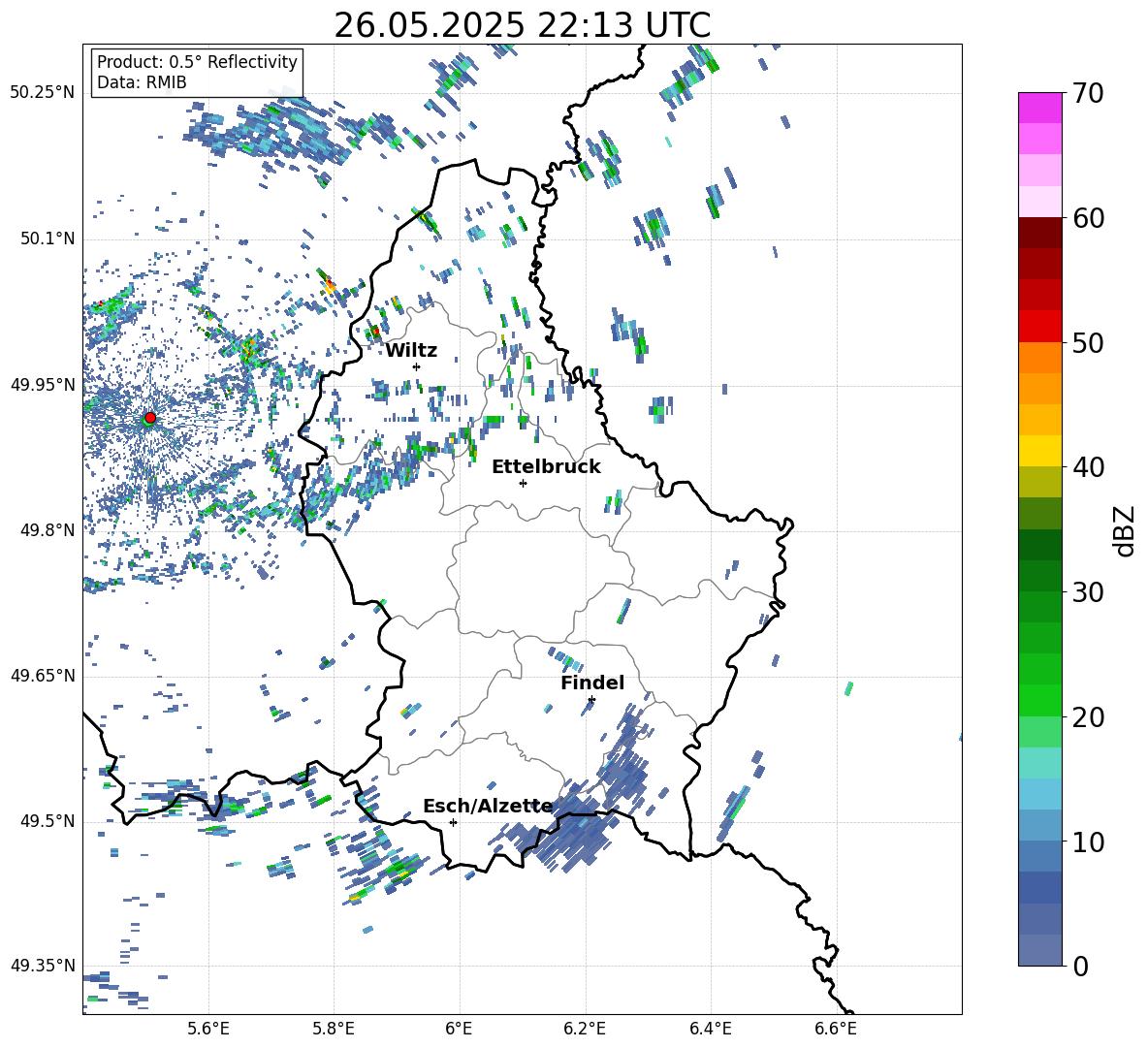This screenshot has height=1048, width=1148.
Task: Click the 50.1°N latitude label
Action: tap(48, 238)
